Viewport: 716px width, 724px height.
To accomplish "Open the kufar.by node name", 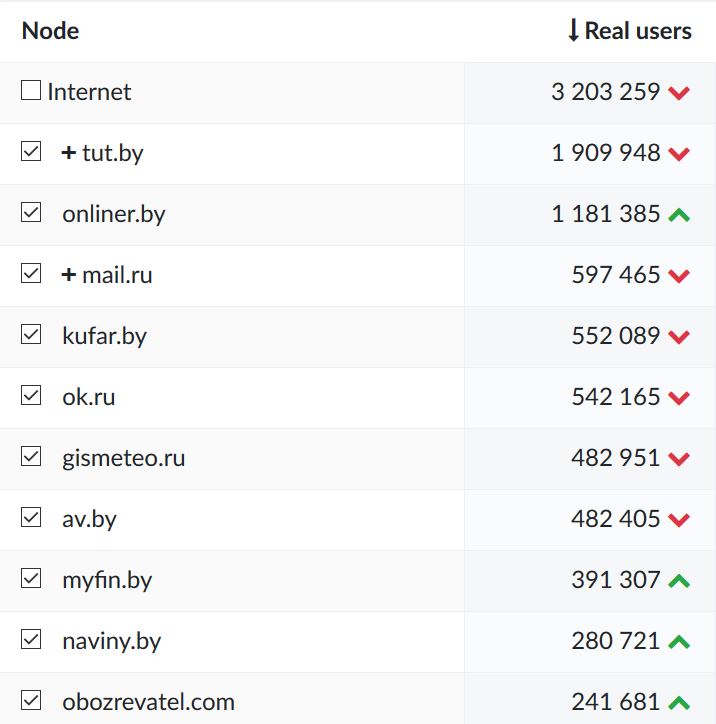I will coord(104,336).
